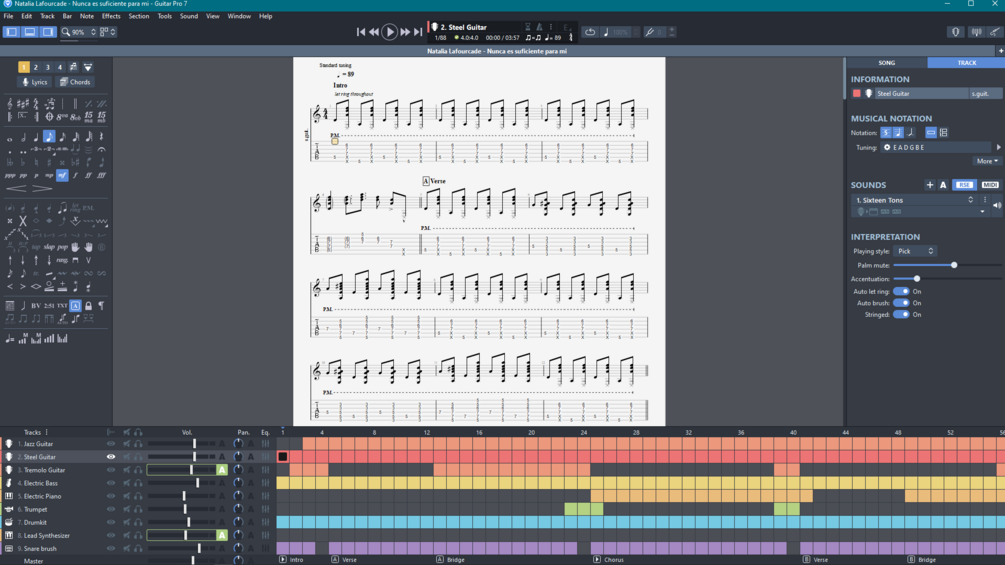Insert the treble clef symbol
This screenshot has height=565, width=1005.
tap(10, 104)
